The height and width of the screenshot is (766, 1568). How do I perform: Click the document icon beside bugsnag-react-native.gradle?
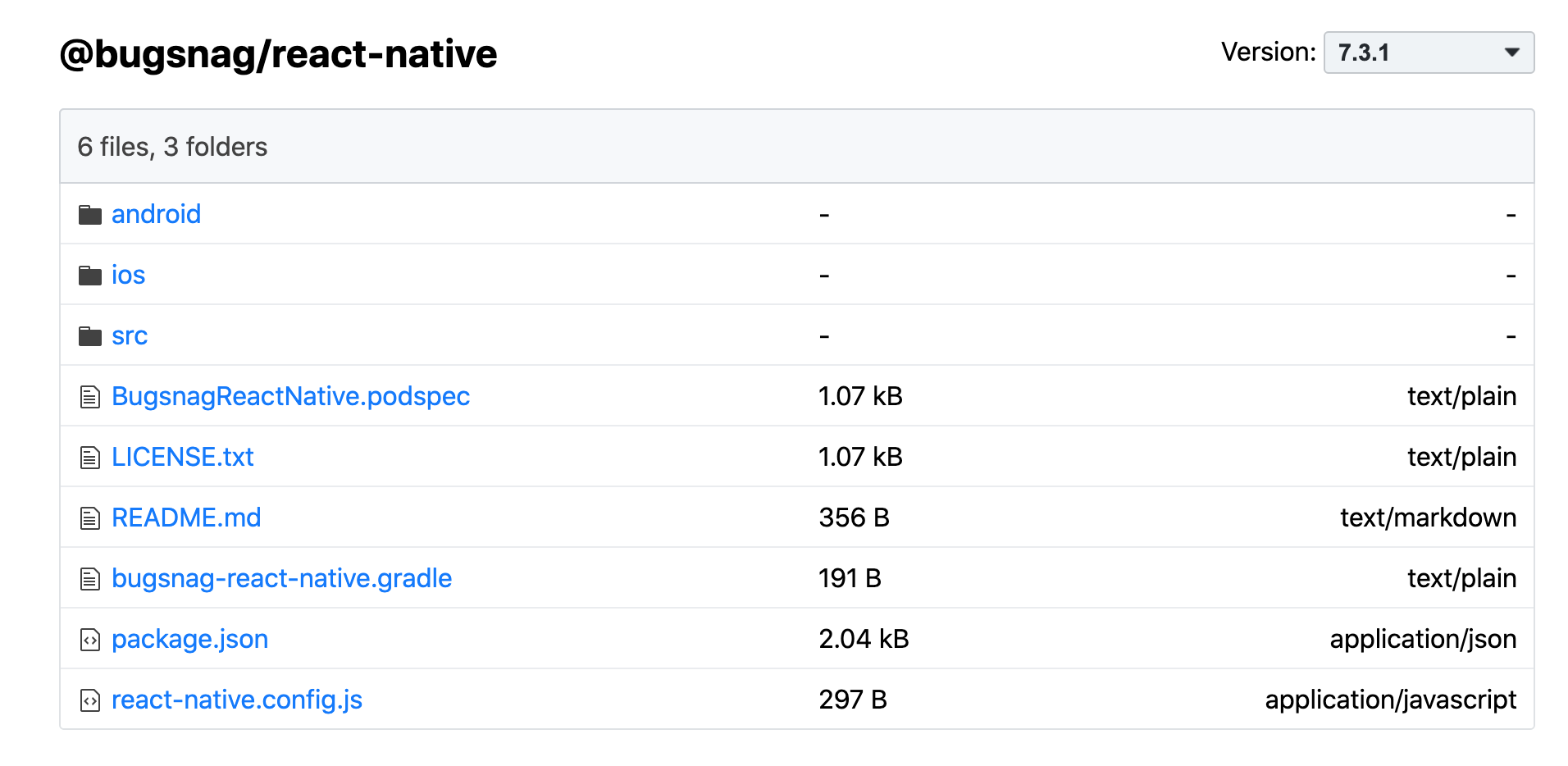coord(89,578)
